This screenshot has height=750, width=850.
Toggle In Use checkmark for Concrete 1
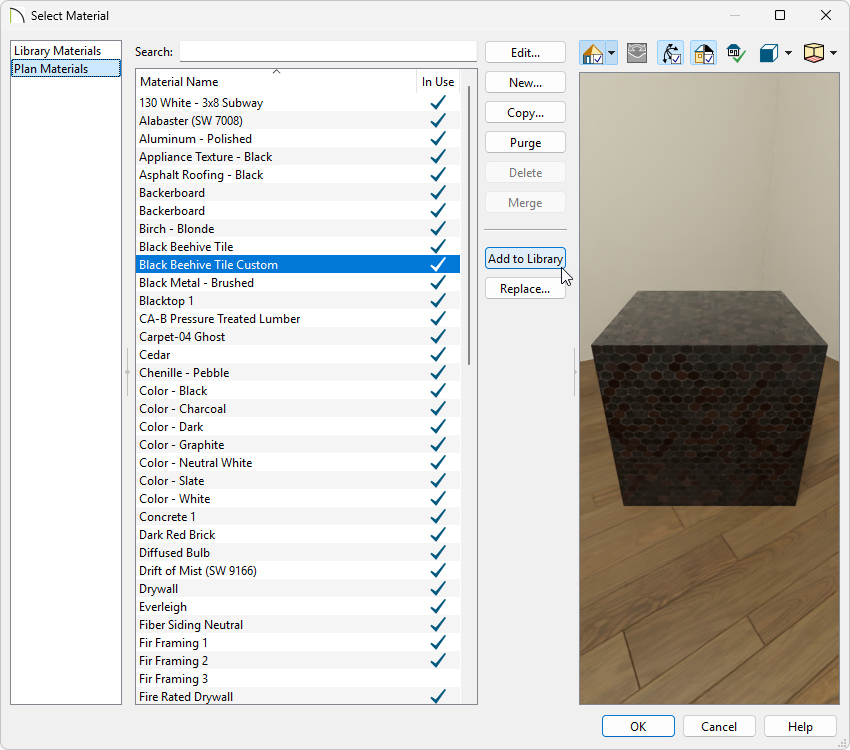click(x=437, y=516)
